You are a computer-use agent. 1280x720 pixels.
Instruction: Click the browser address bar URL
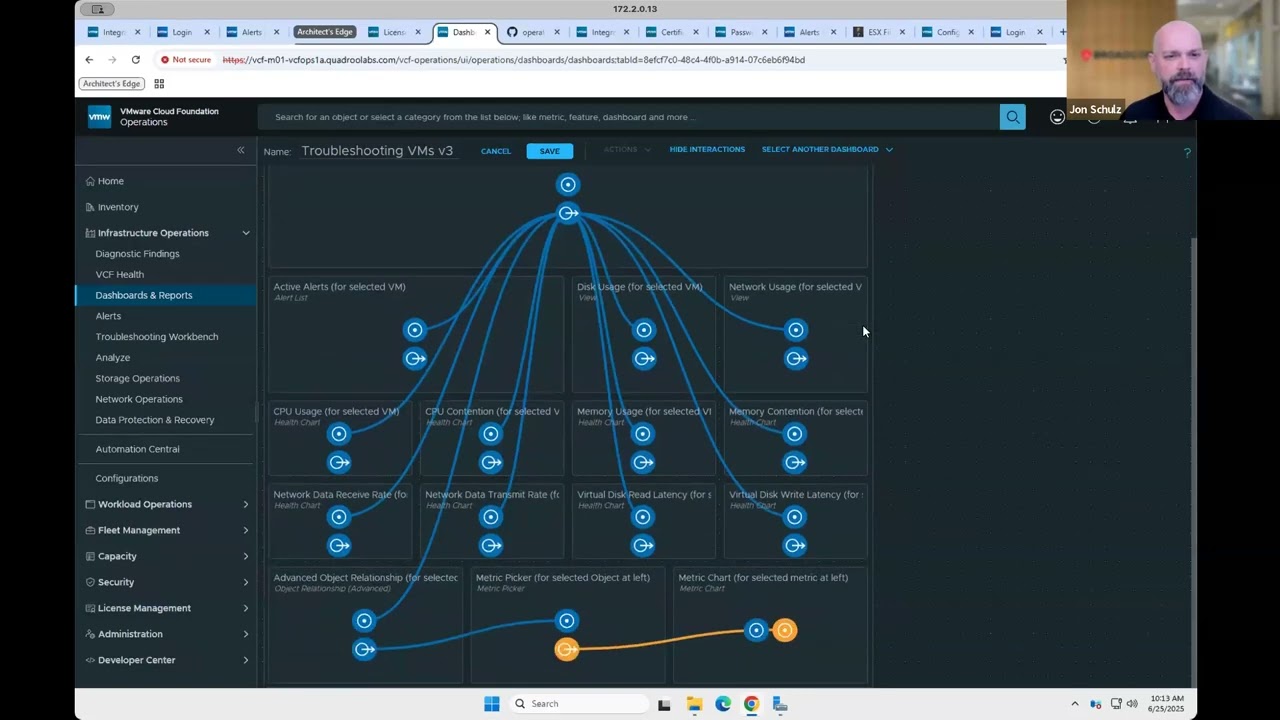point(513,60)
